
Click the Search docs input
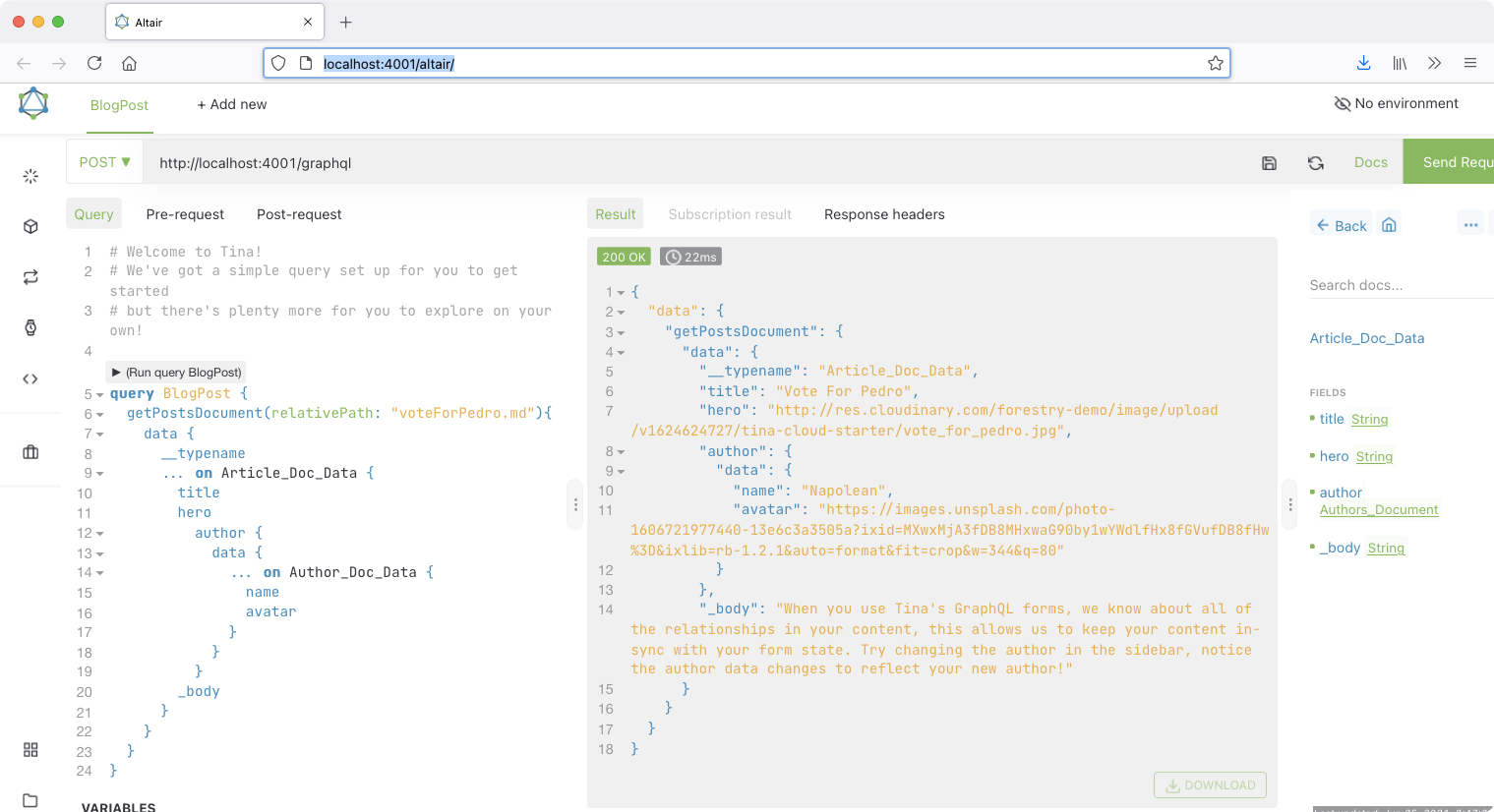1402,285
